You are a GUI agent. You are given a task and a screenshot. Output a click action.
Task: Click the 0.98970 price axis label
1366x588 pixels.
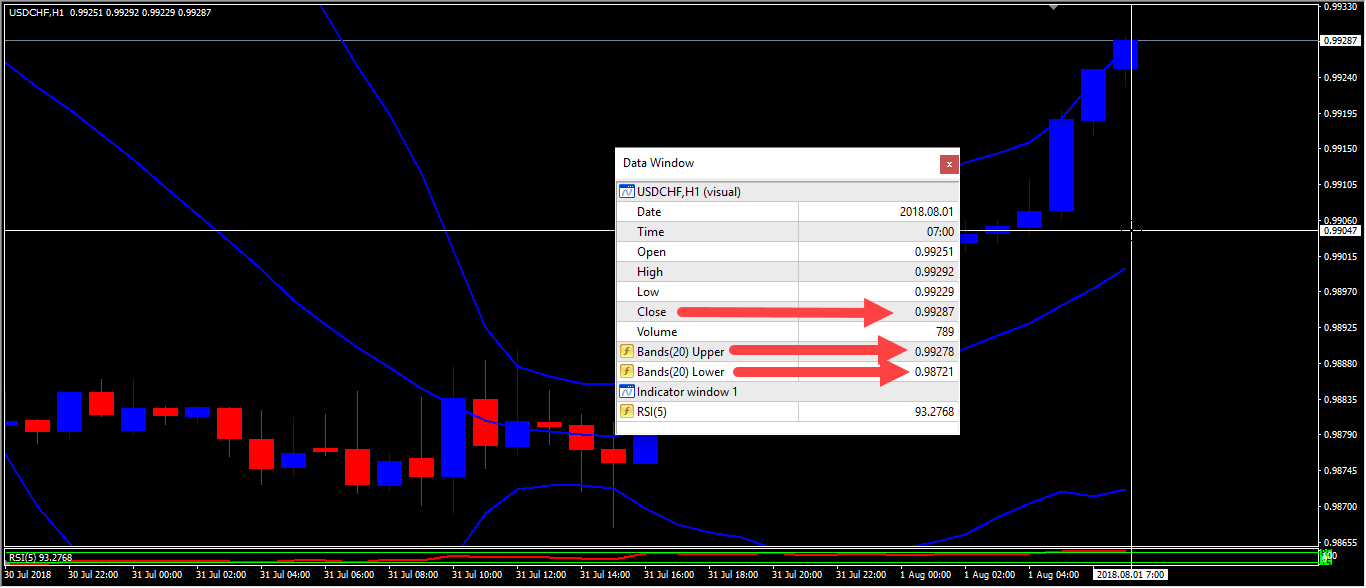[1340, 292]
